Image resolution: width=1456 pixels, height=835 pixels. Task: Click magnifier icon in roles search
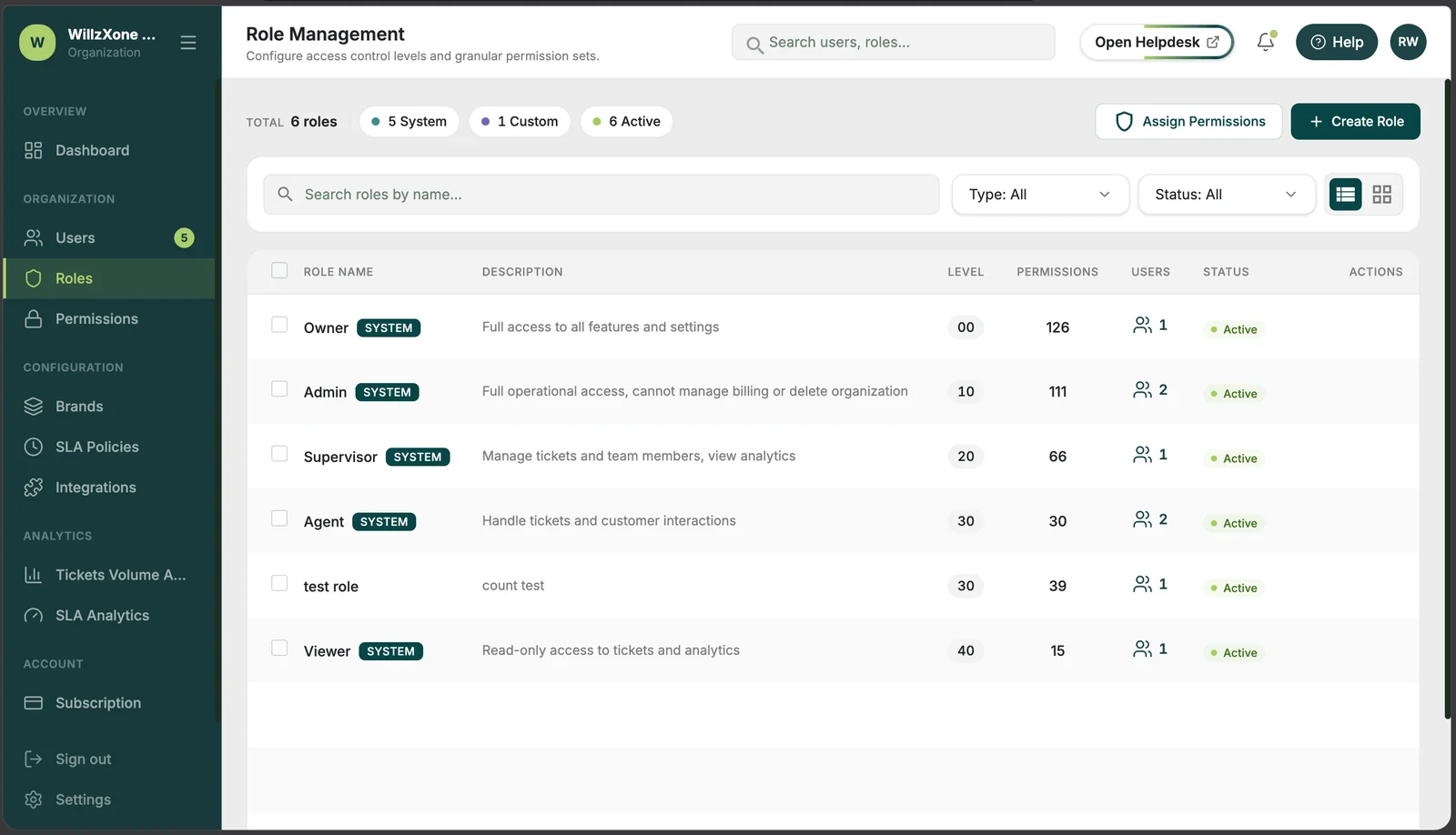pyautogui.click(x=285, y=195)
